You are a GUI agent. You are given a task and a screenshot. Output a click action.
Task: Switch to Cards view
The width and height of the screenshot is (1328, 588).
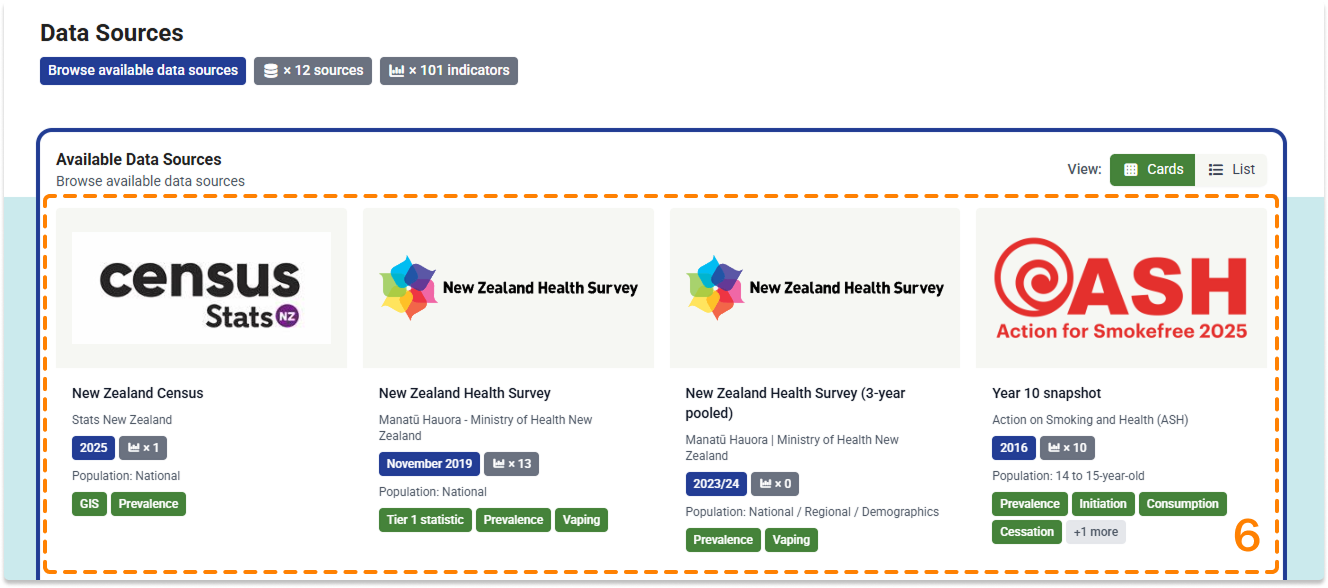tap(1153, 170)
